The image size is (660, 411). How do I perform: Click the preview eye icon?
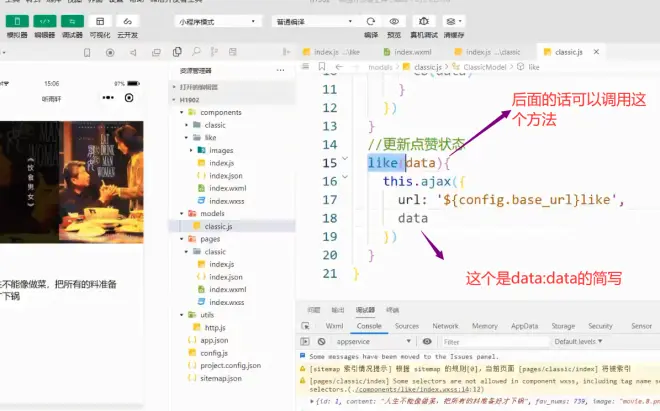(394, 21)
